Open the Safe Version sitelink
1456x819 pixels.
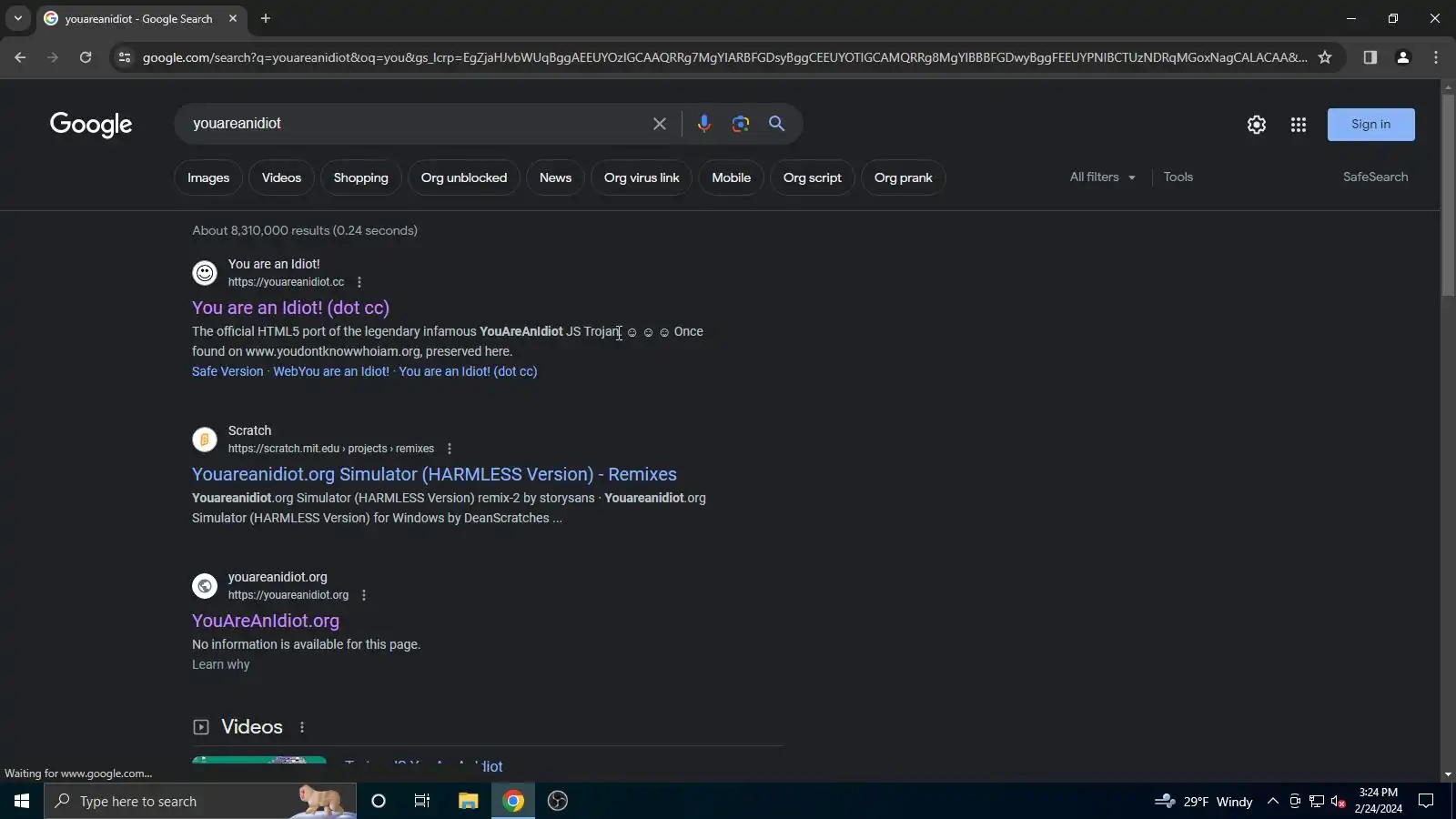(x=227, y=371)
